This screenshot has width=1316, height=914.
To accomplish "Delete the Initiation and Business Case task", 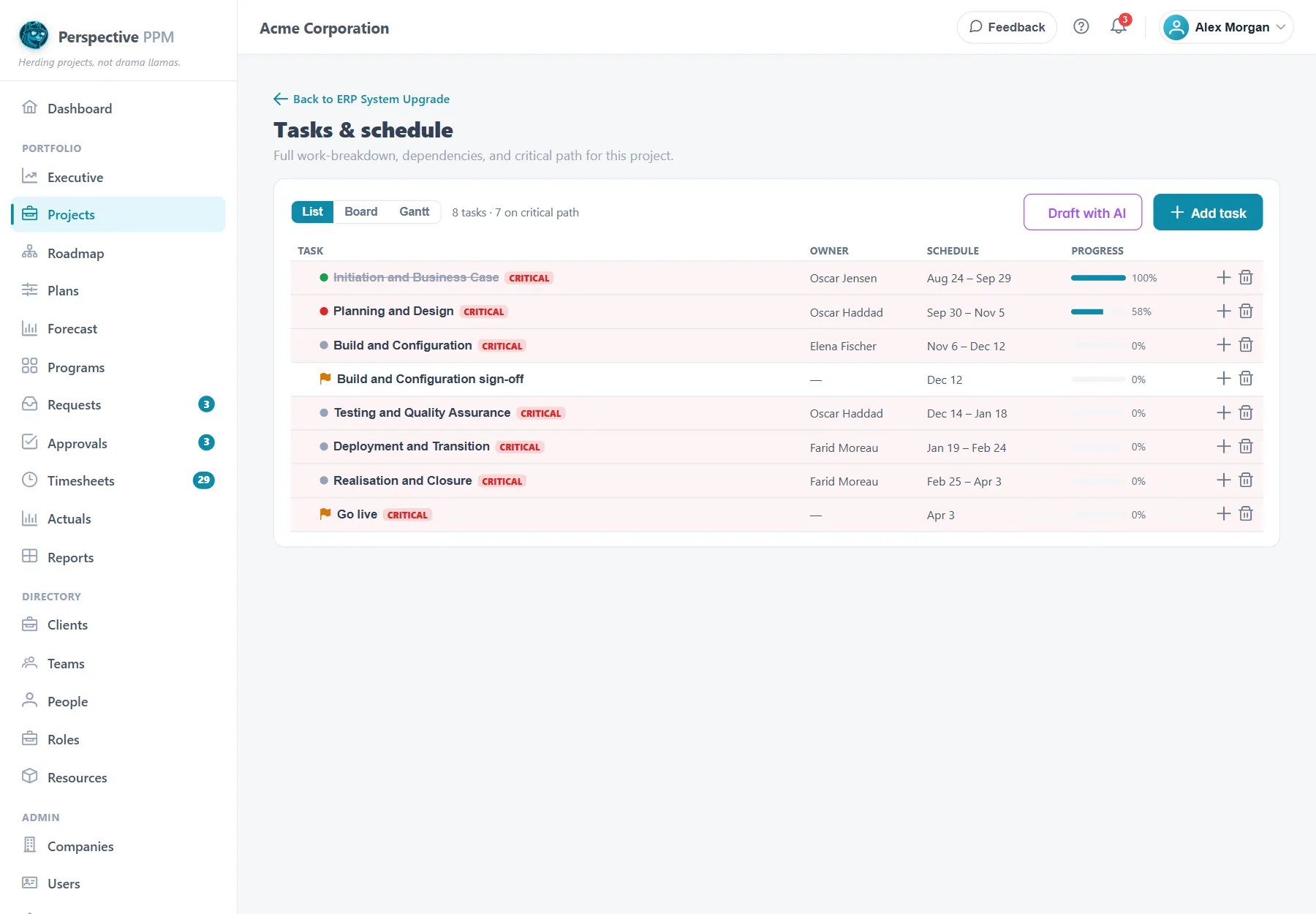I will [x=1246, y=278].
